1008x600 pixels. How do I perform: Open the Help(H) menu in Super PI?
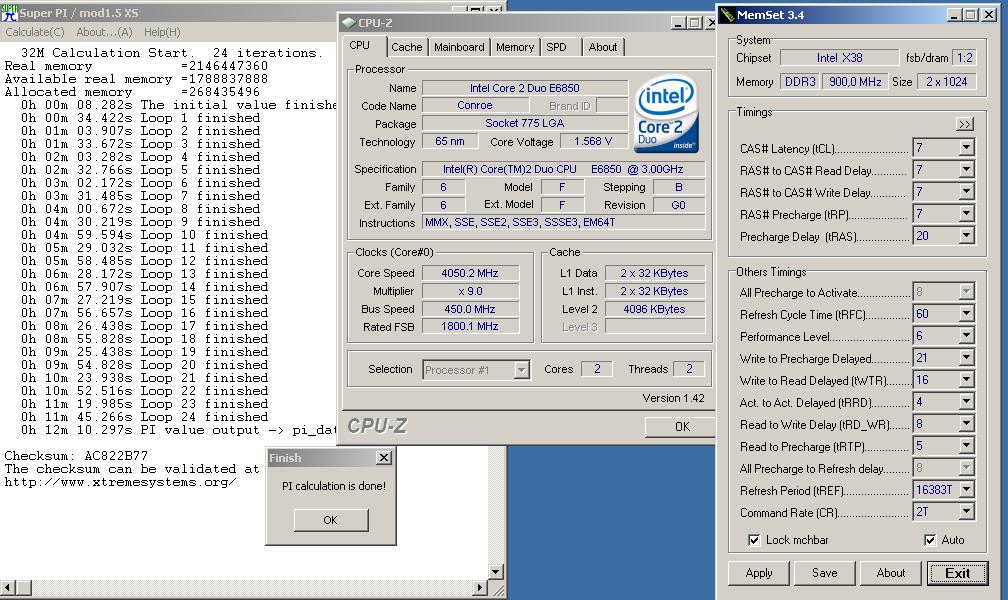click(162, 32)
